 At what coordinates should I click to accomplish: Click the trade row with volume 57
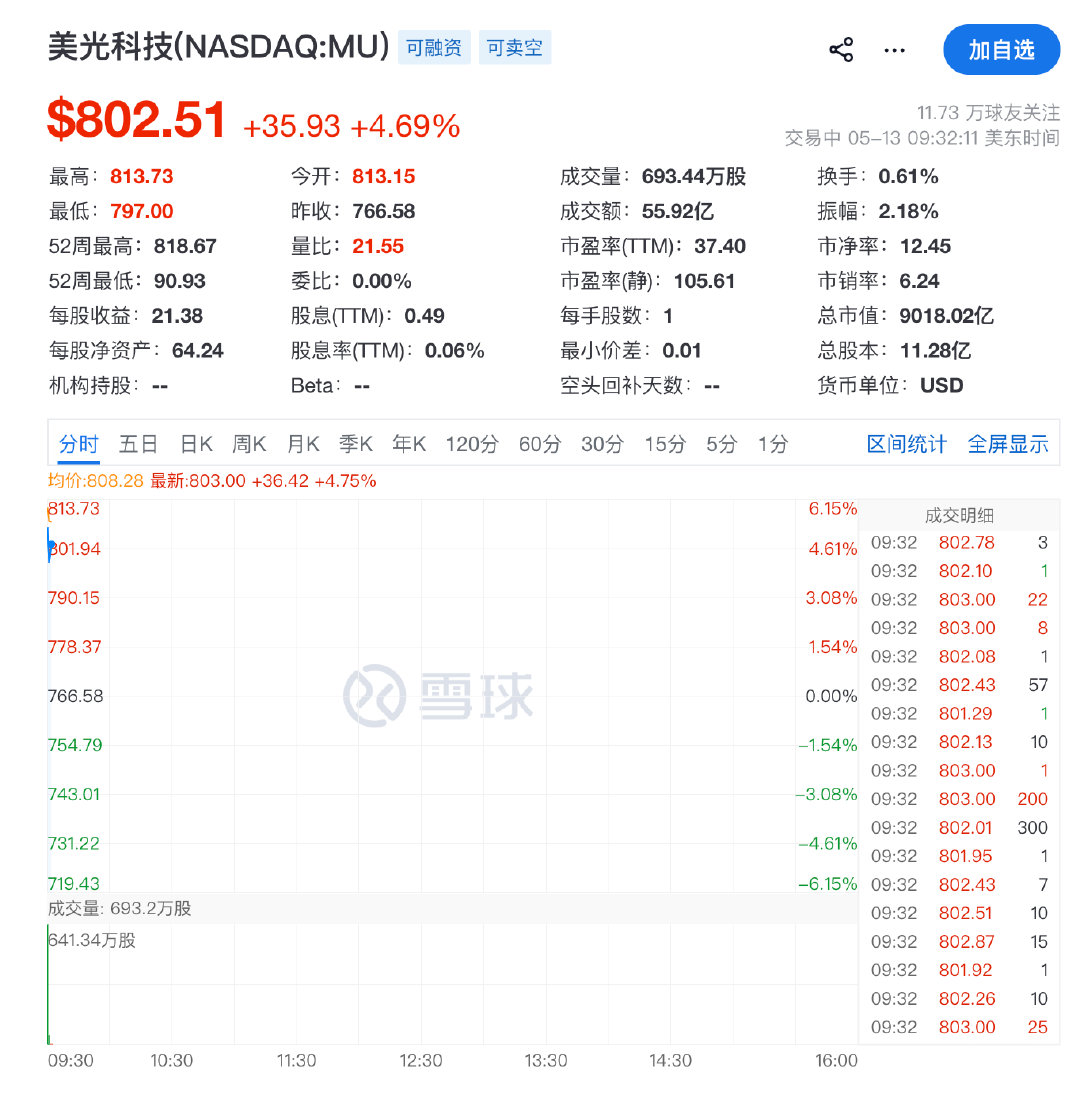pyautogui.click(x=959, y=685)
